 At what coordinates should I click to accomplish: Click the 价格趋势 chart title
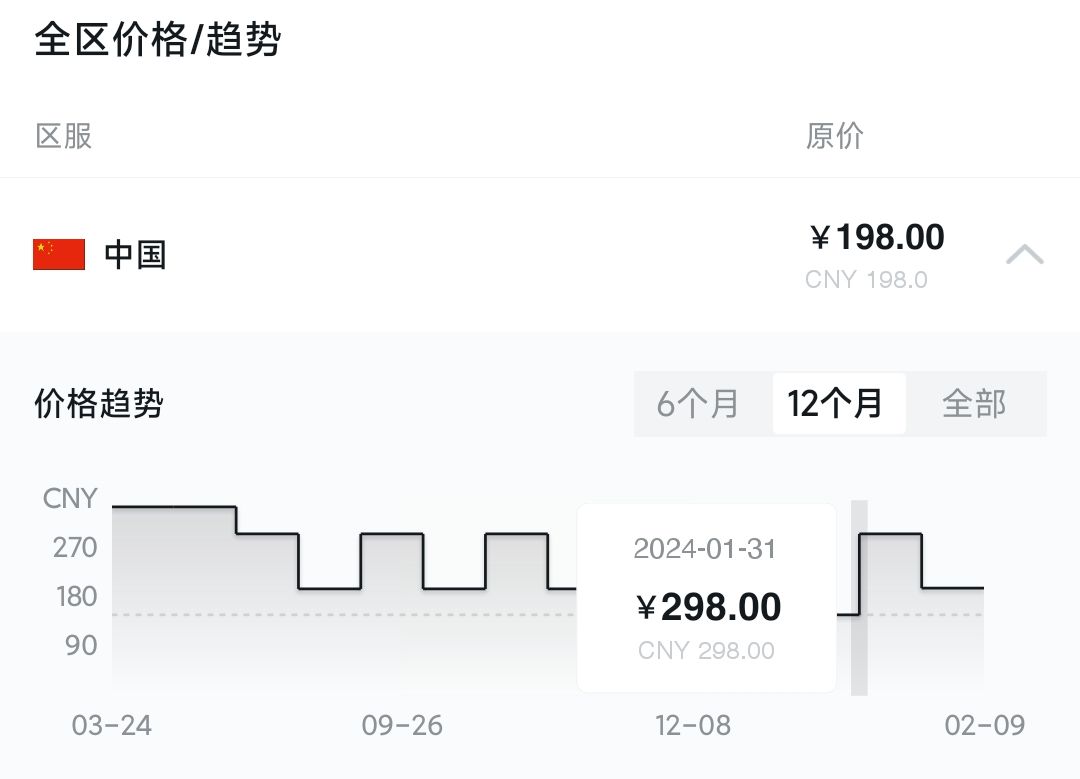99,404
